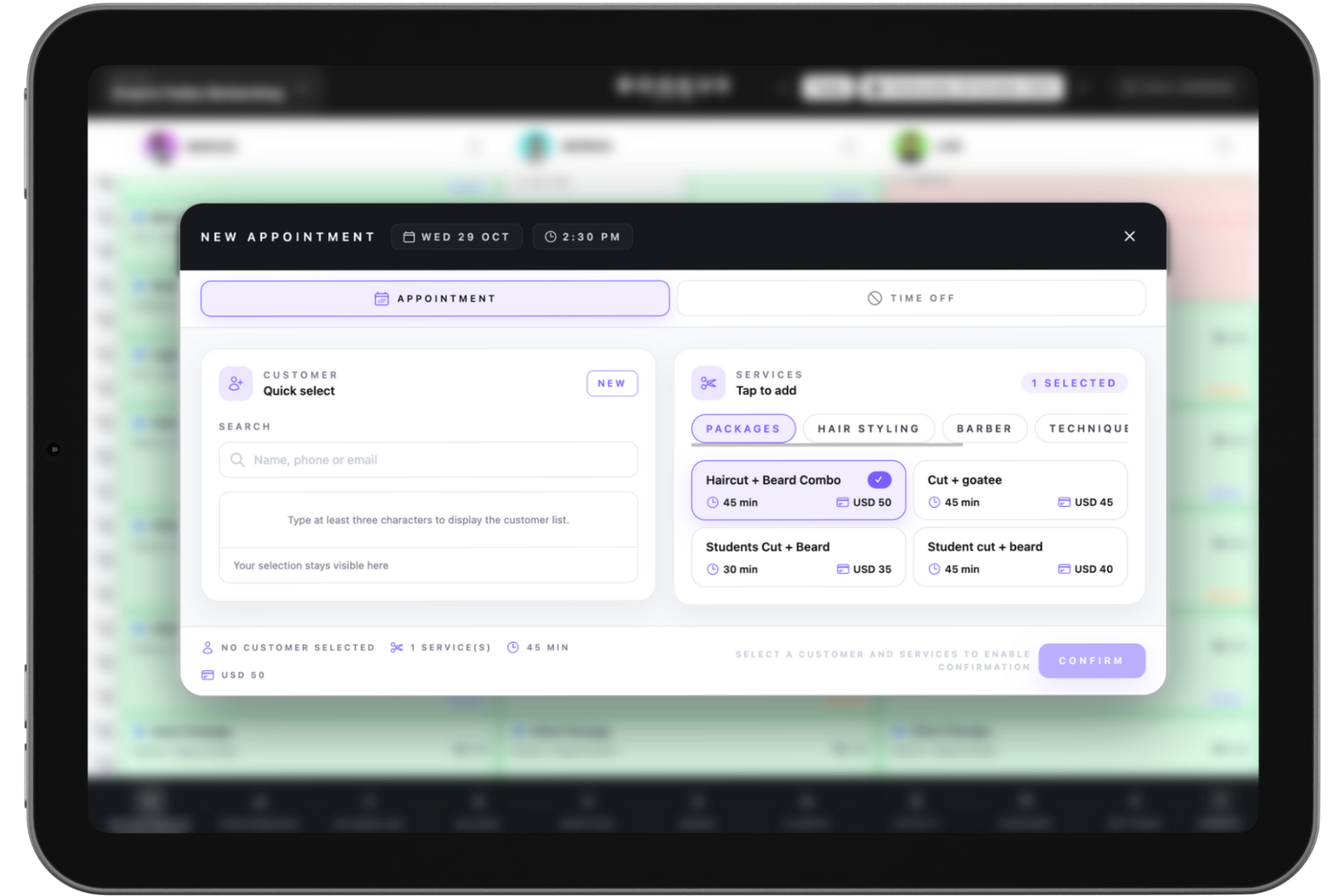Click the 1 Selected badge
Image resolution: width=1344 pixels, height=896 pixels.
coord(1073,383)
